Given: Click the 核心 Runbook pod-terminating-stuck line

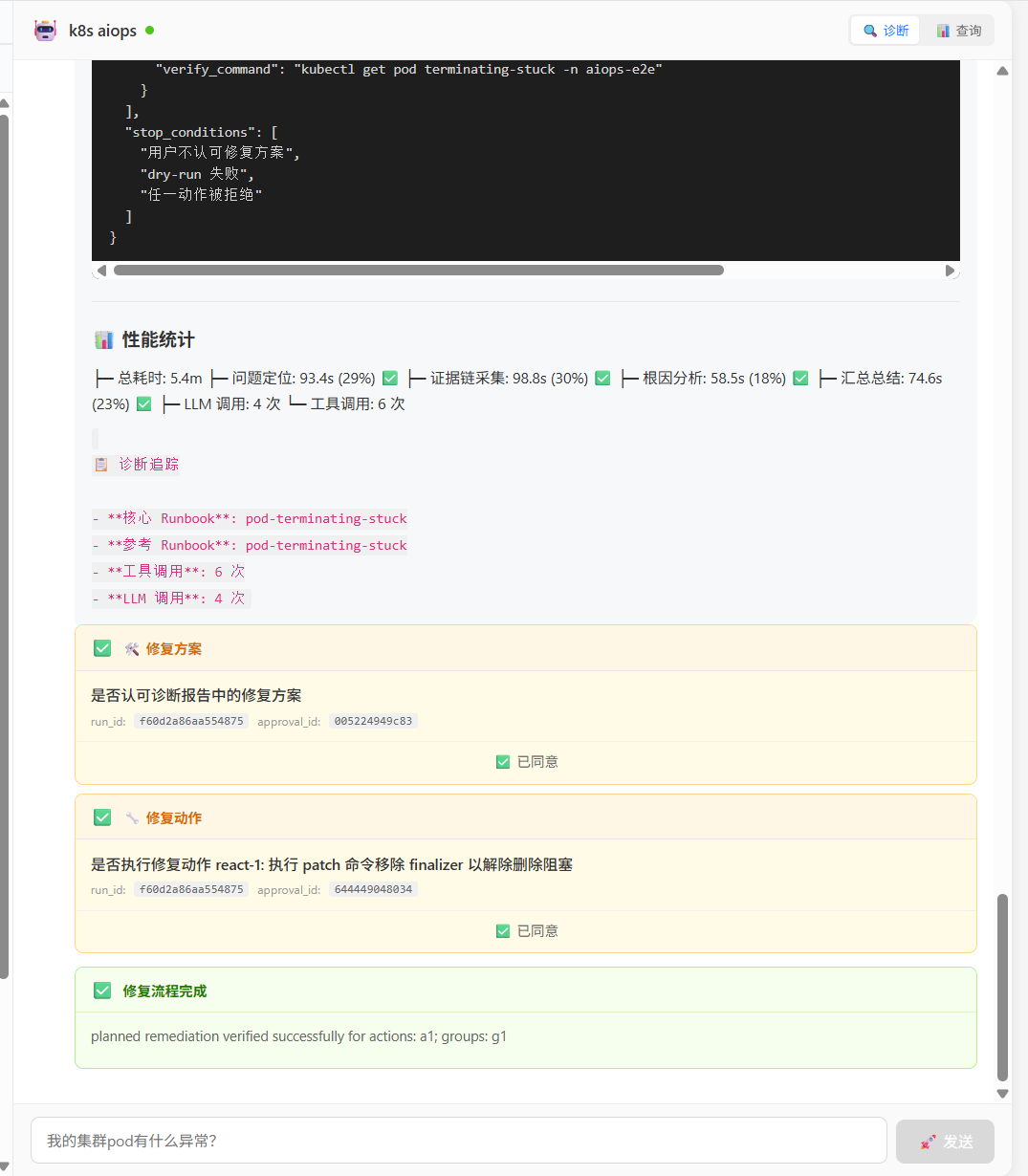Looking at the screenshot, I should (250, 519).
